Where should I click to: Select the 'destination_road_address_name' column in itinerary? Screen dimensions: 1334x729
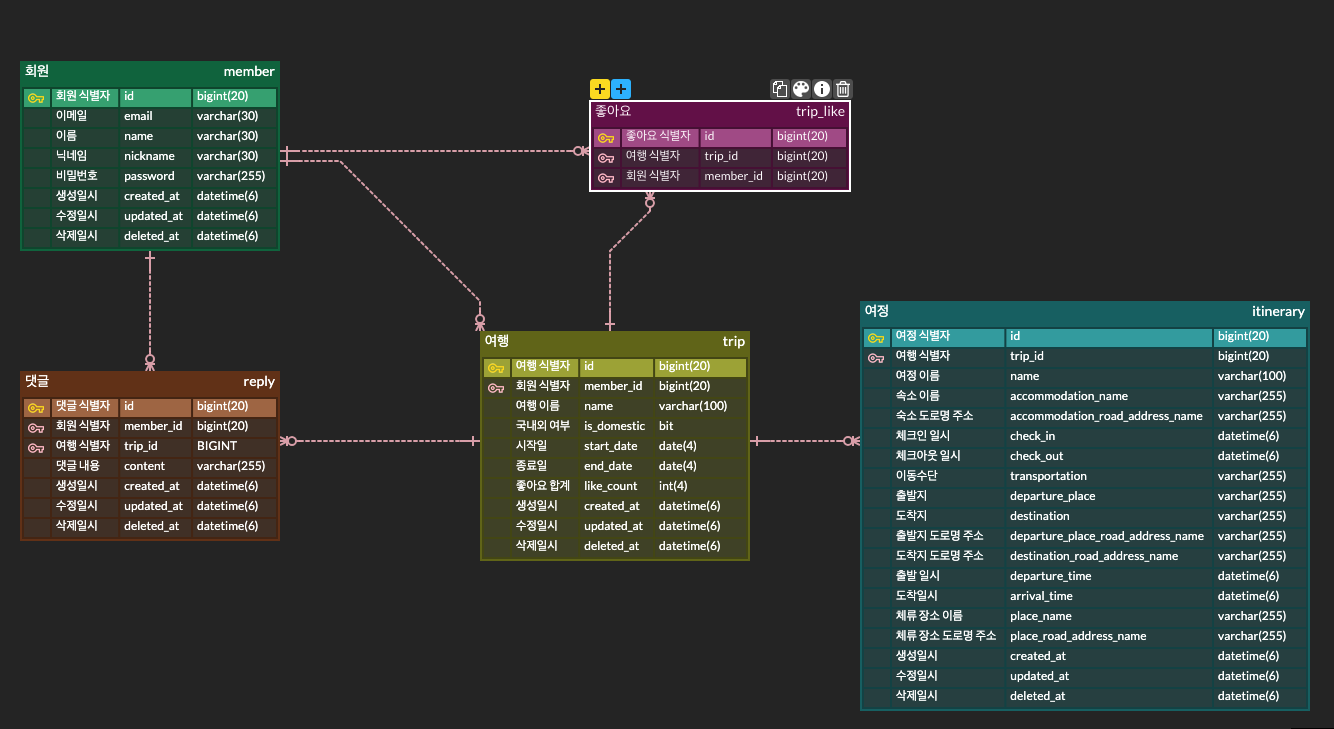click(x=1094, y=556)
